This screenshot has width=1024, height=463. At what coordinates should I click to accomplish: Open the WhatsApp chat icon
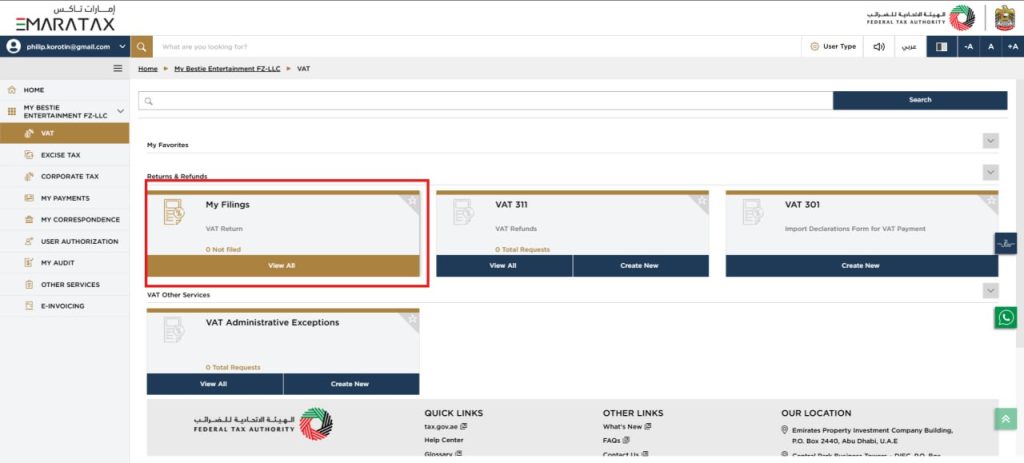pyautogui.click(x=1006, y=317)
